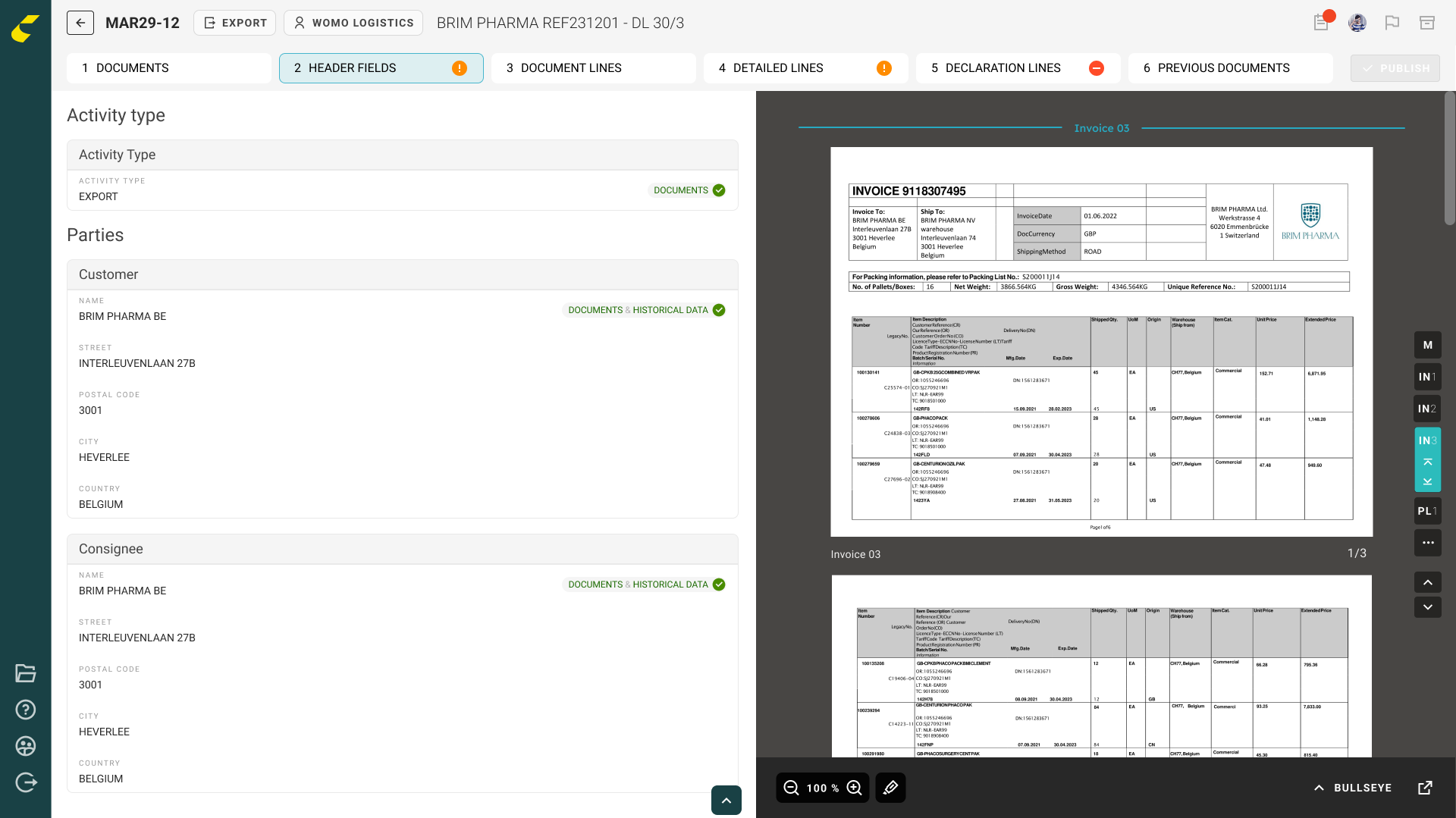The image size is (1456, 818).
Task: Open the Documents tab
Action: click(169, 68)
